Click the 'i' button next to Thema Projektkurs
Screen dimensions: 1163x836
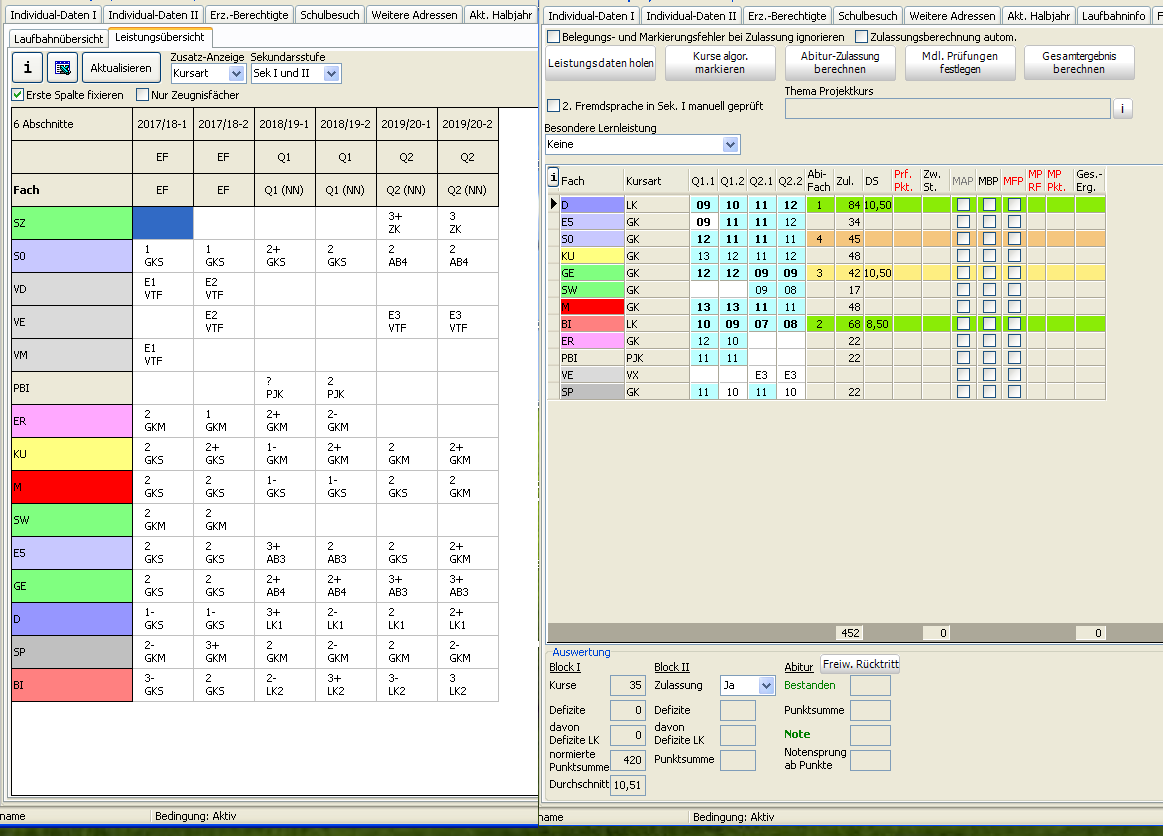click(1122, 108)
